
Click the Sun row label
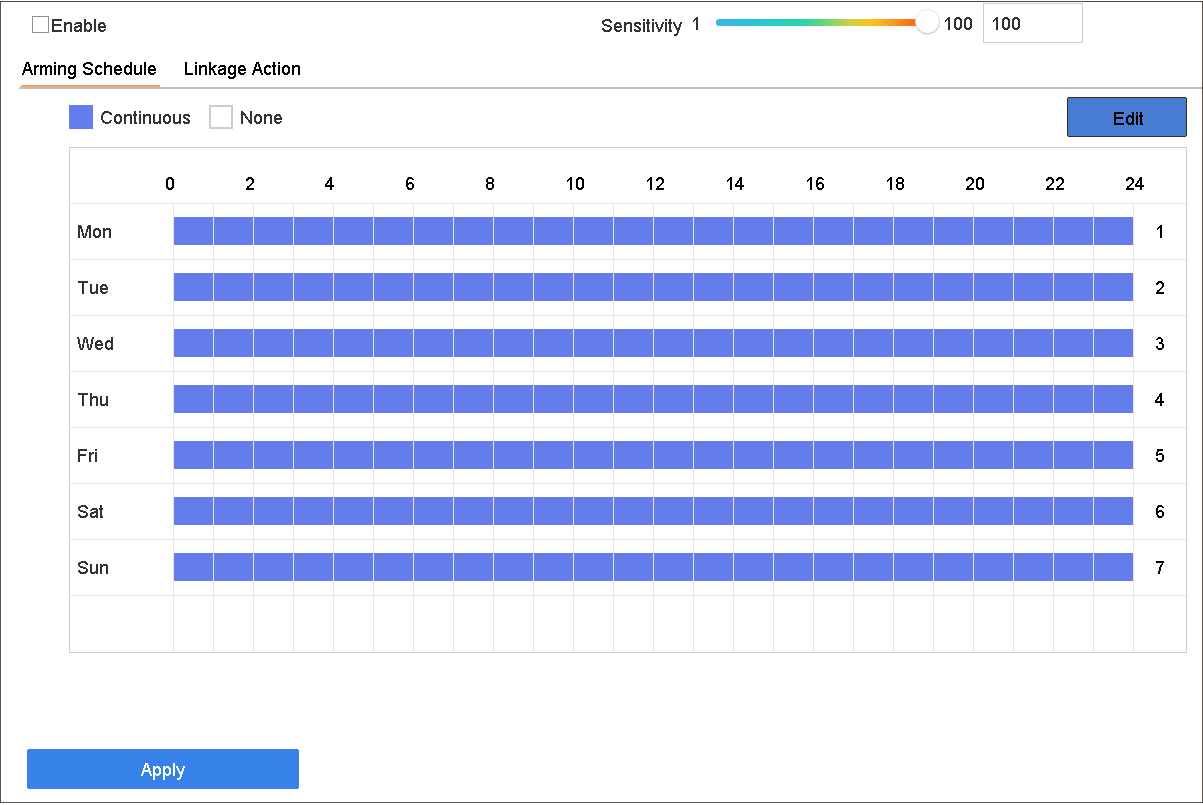pyautogui.click(x=93, y=568)
